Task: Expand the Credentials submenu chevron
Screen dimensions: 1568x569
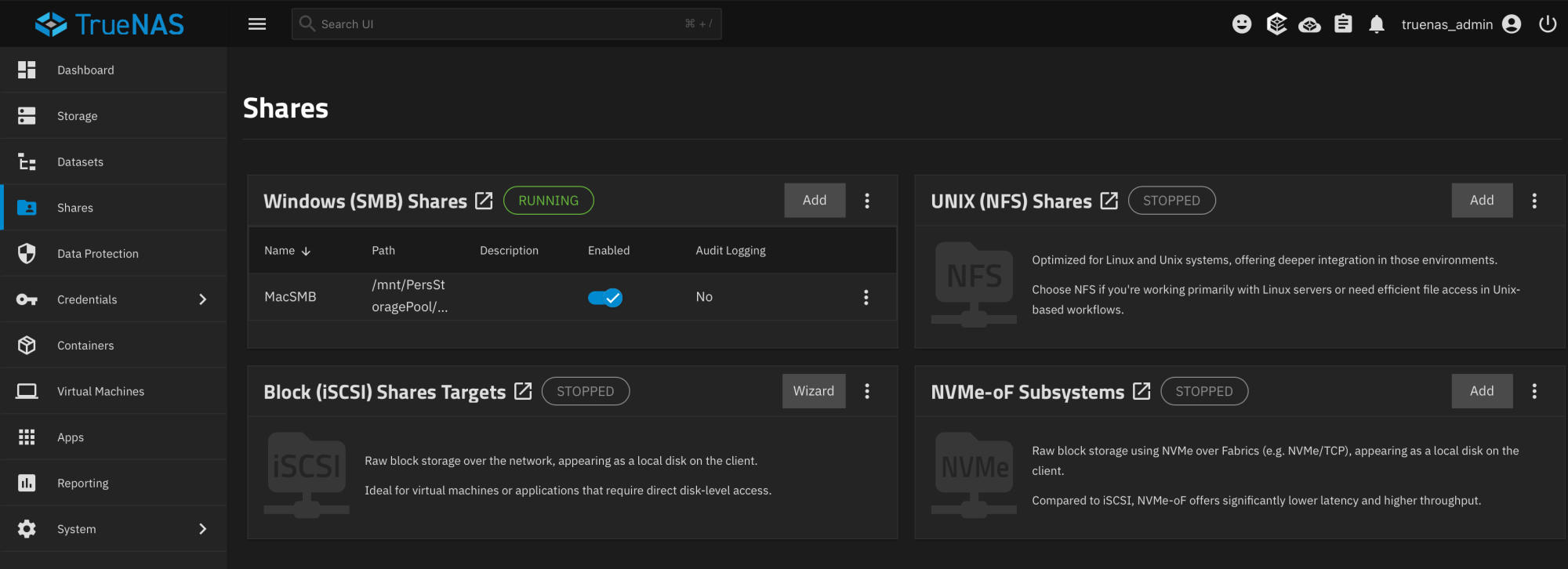Action: 203,299
